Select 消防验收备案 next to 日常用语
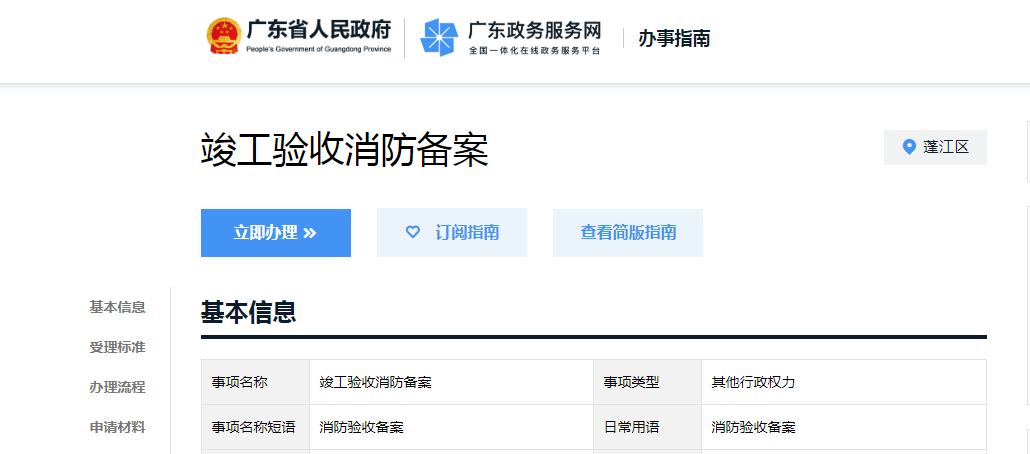This screenshot has height=454, width=1030. [x=753, y=428]
